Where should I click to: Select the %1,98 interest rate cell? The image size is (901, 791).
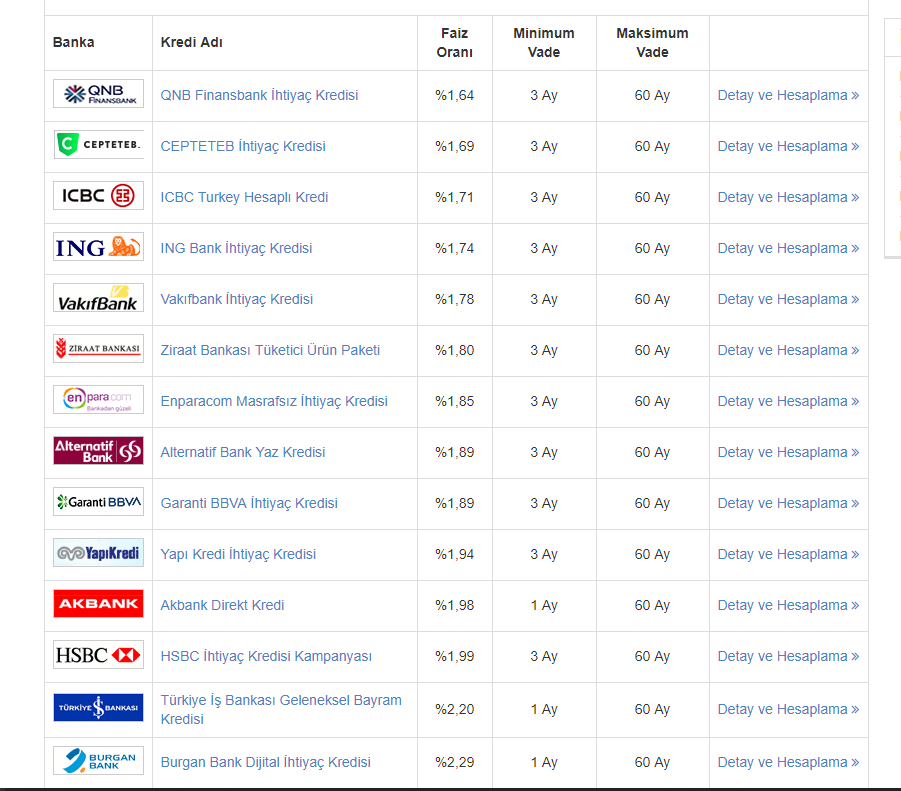click(x=455, y=605)
